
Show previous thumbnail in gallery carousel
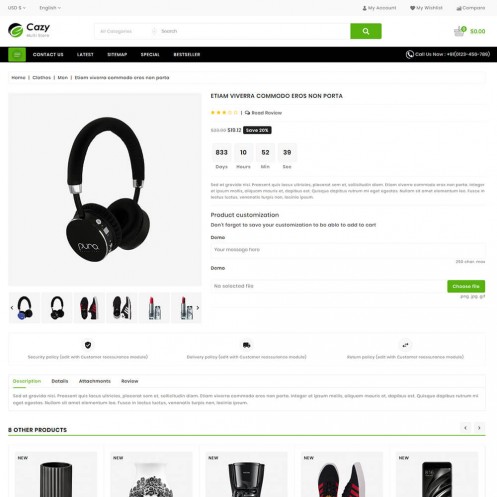(12, 308)
